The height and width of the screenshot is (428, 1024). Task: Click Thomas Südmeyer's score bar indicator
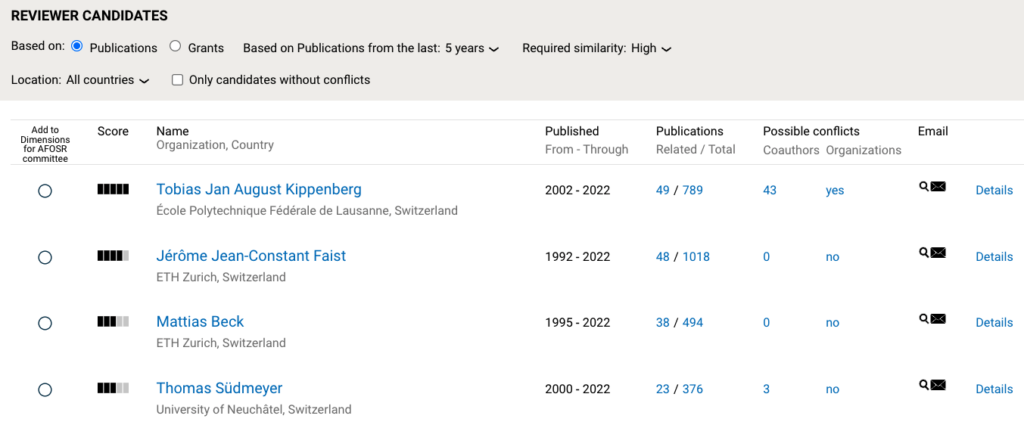(x=113, y=388)
